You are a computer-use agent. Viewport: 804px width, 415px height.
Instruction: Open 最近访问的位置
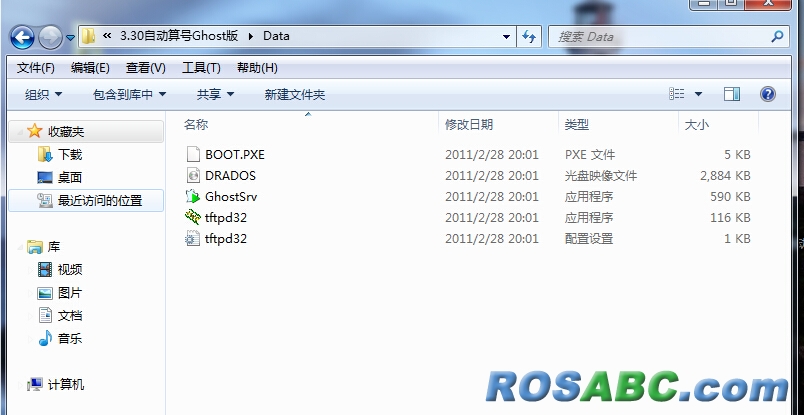coord(99,201)
